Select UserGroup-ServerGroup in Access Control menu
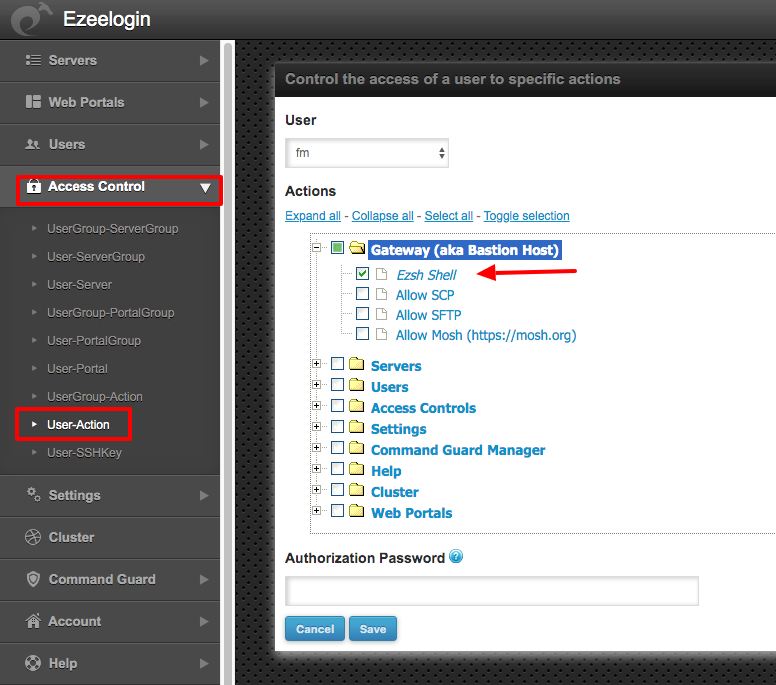This screenshot has width=776, height=685. (x=112, y=229)
